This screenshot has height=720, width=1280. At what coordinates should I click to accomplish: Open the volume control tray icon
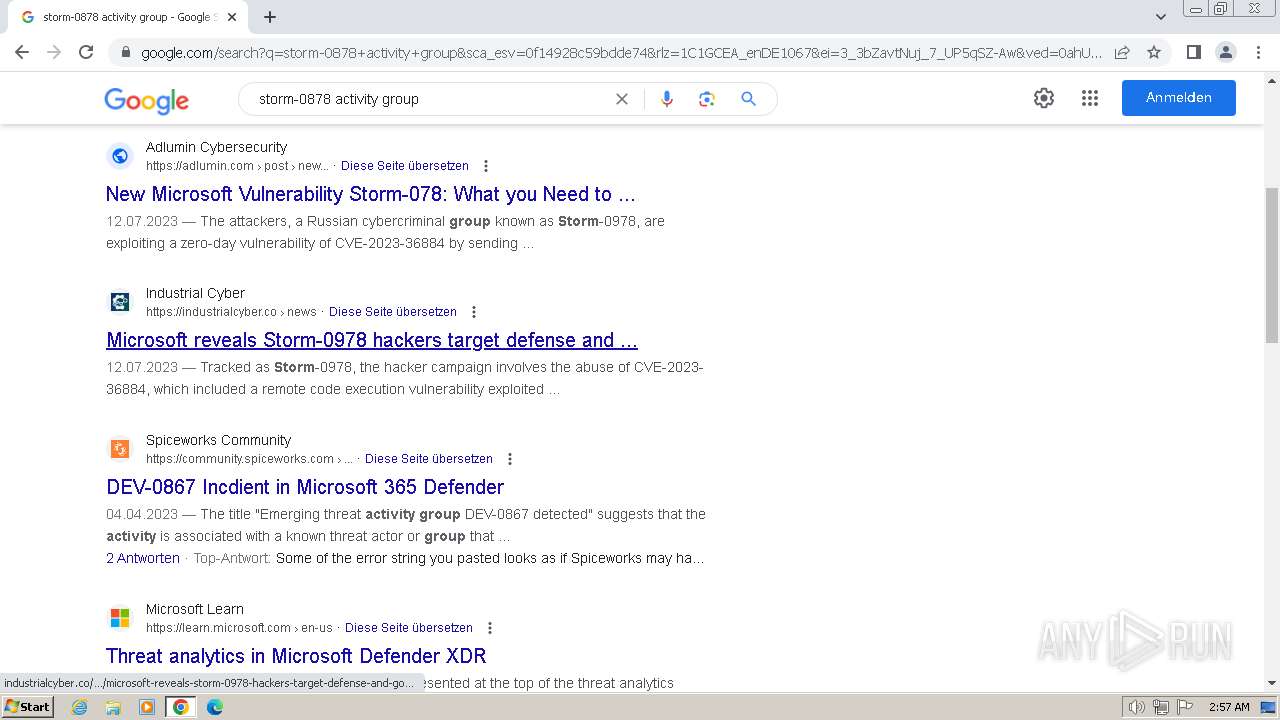click(1137, 707)
